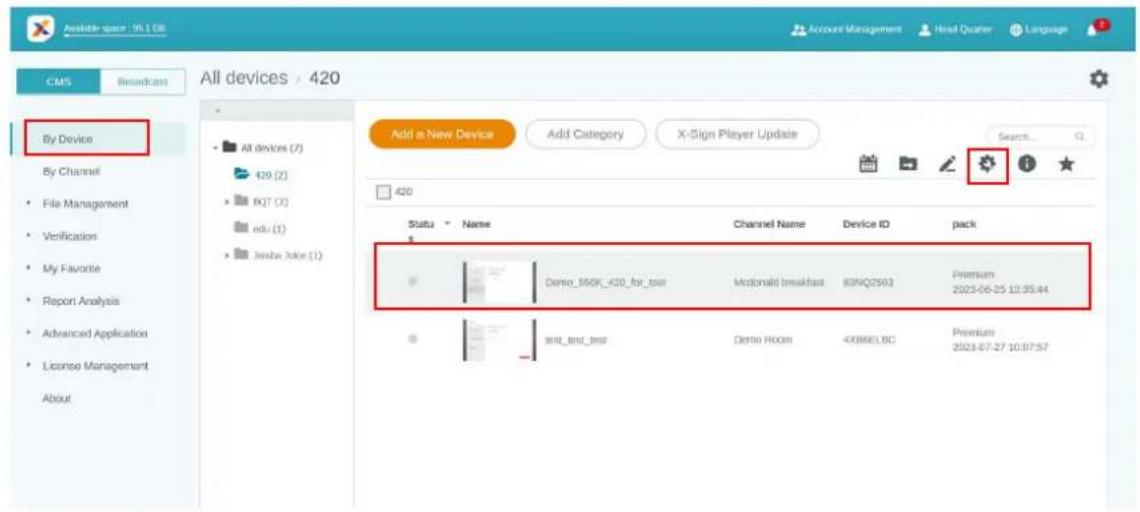Viewport: 1140px width, 512px height.
Task: Open the Status column sort dropdown
Action: coord(446,223)
